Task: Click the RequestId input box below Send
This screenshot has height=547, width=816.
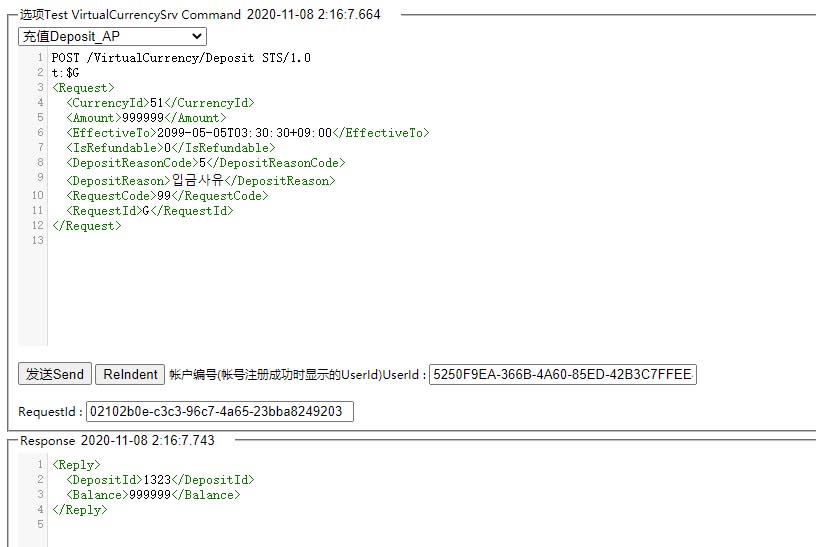Action: pos(219,412)
